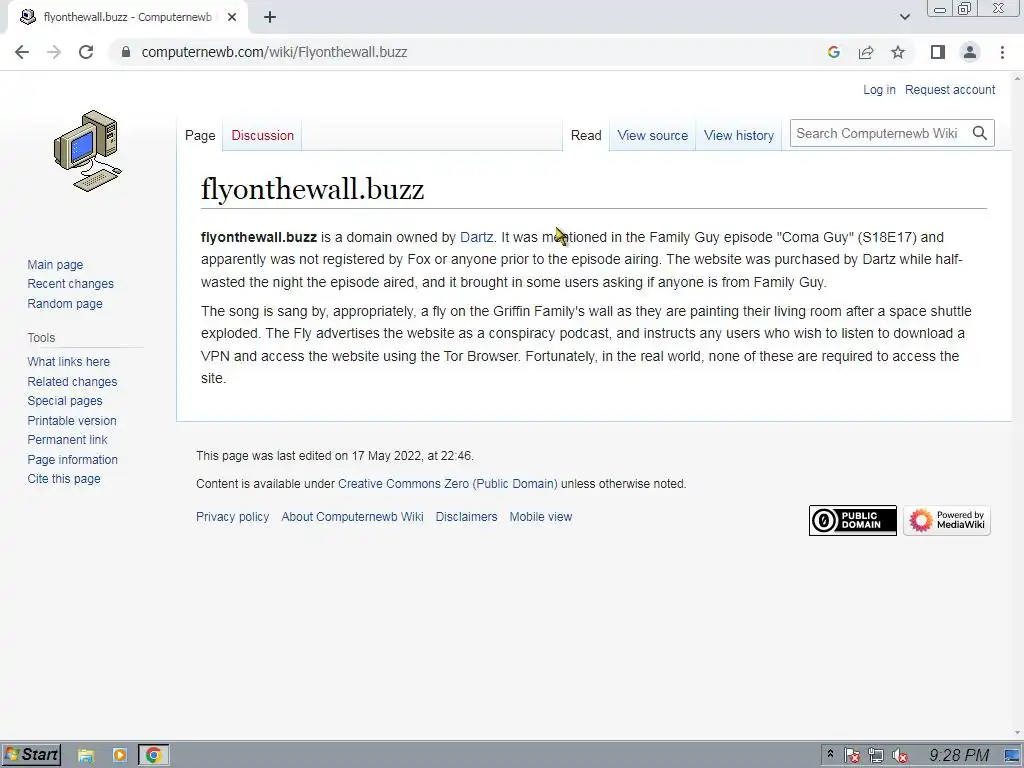This screenshot has width=1024, height=768.
Task: Click the muted volume tray icon
Action: point(900,756)
